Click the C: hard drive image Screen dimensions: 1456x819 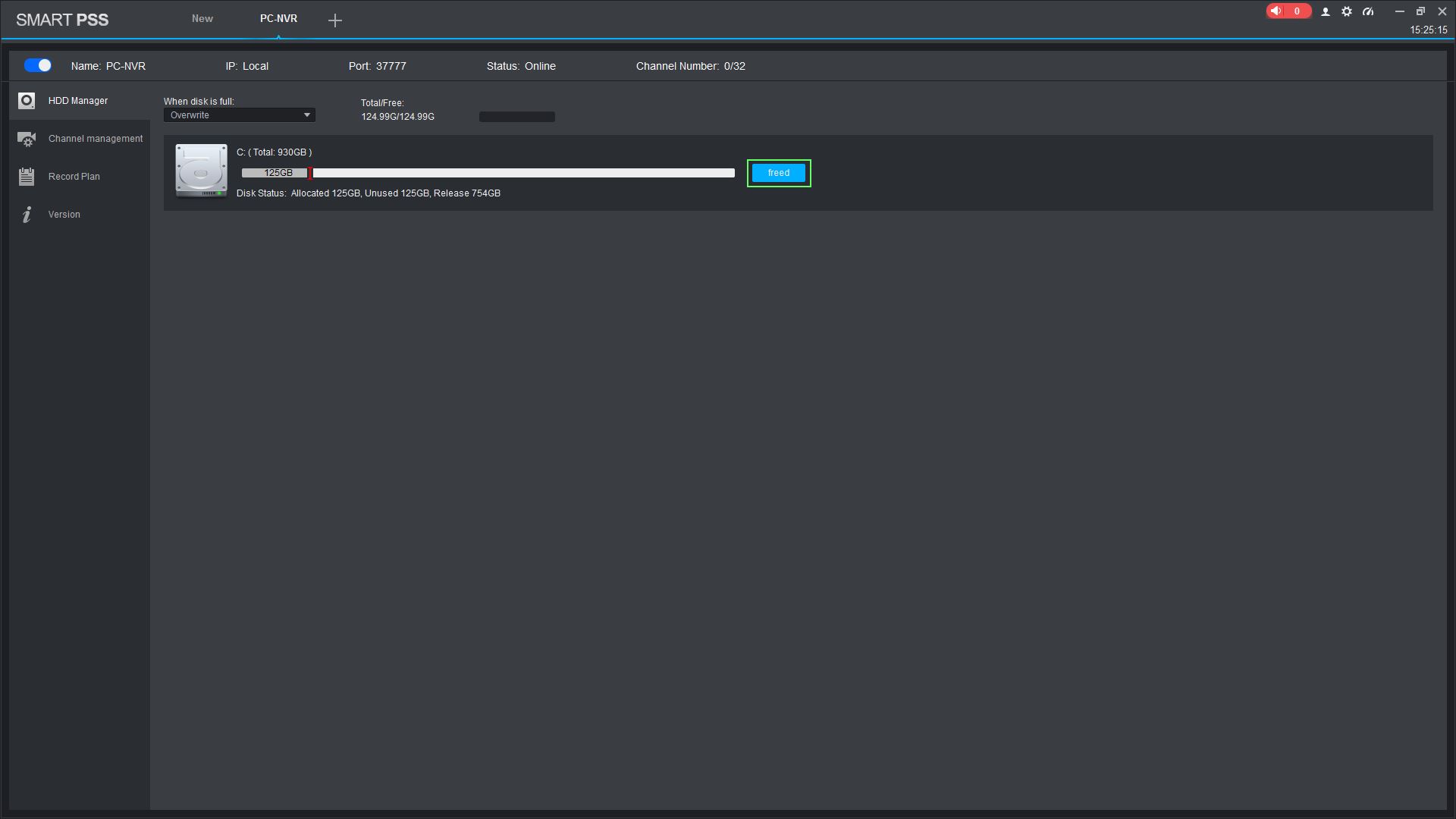point(201,171)
